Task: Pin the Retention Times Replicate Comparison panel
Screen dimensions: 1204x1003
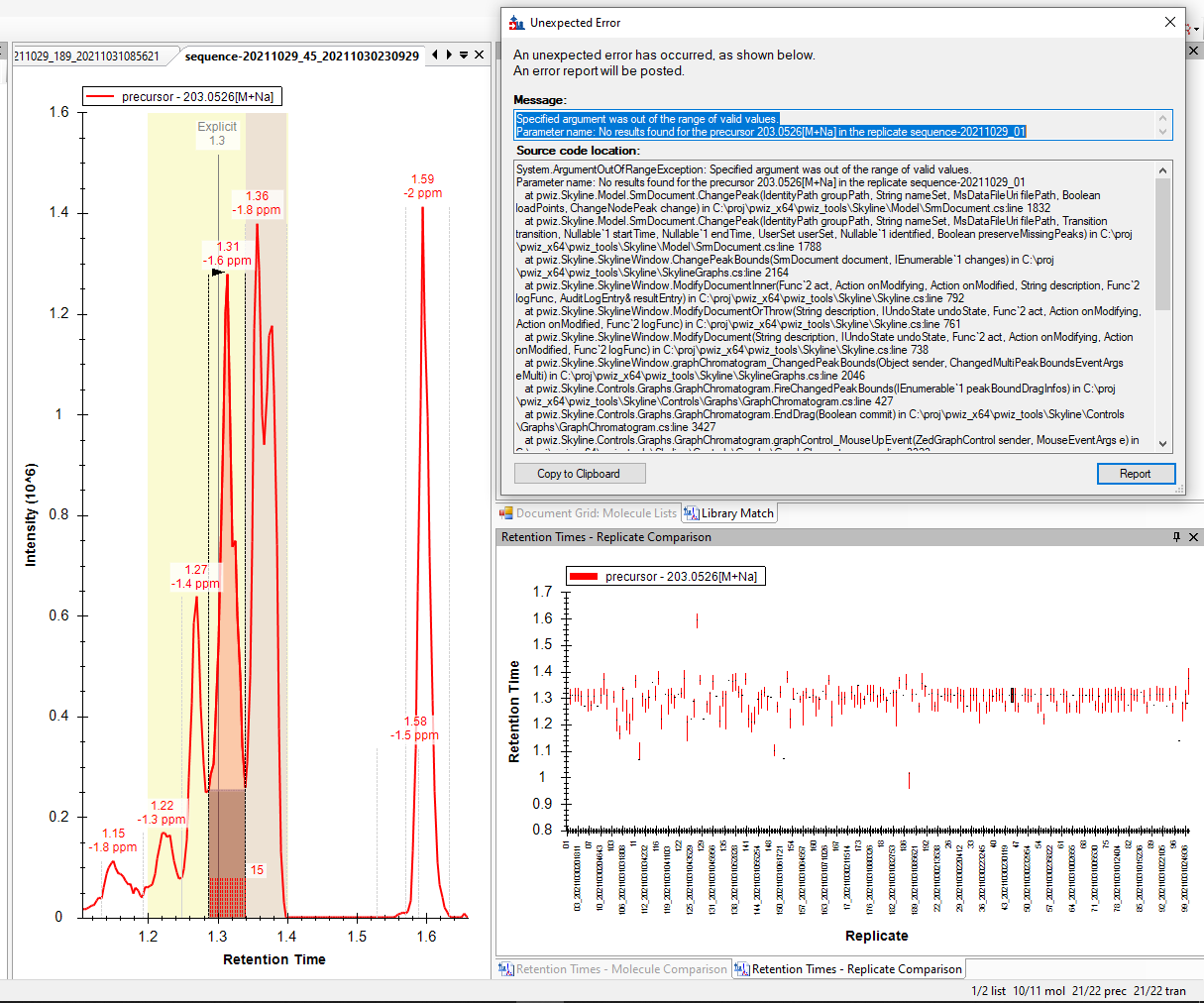Action: coord(1176,537)
